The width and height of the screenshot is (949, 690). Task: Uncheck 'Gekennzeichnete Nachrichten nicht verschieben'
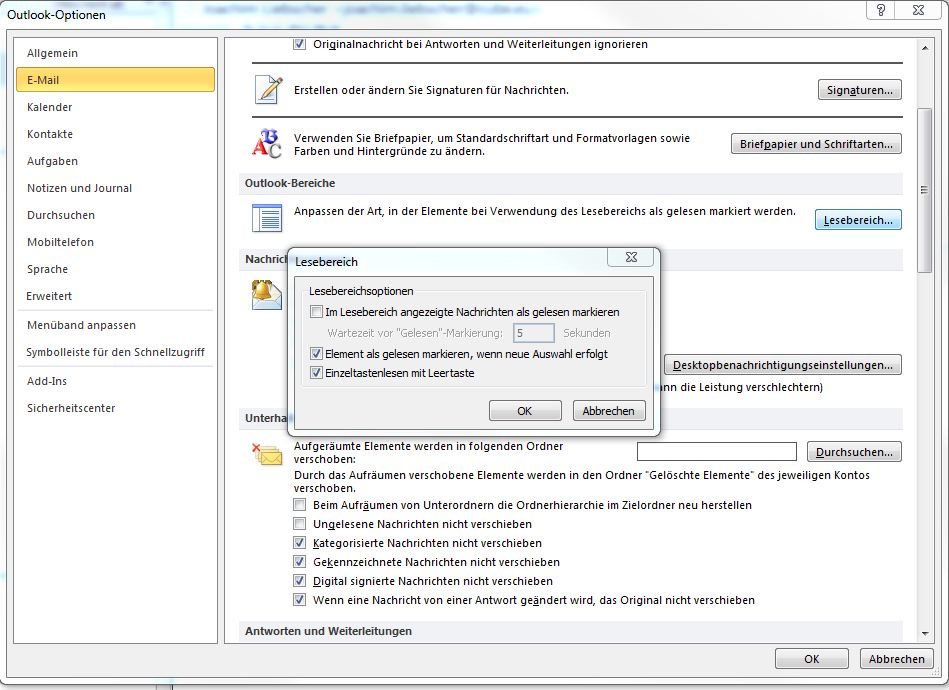point(299,562)
